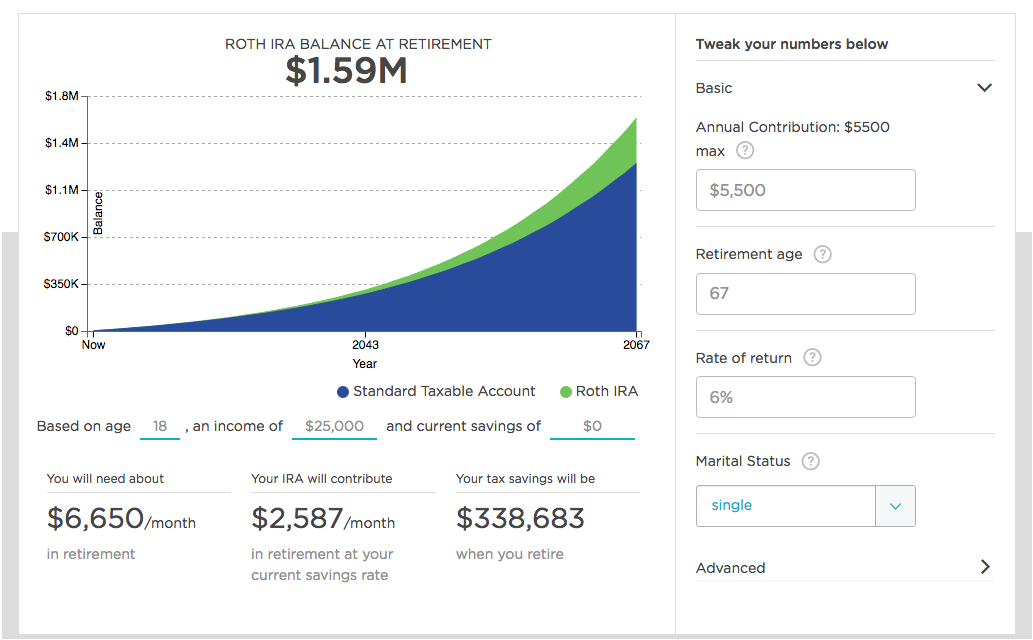The height and width of the screenshot is (640, 1033).
Task: Click the Marital Status question mark icon
Action: pyautogui.click(x=811, y=461)
